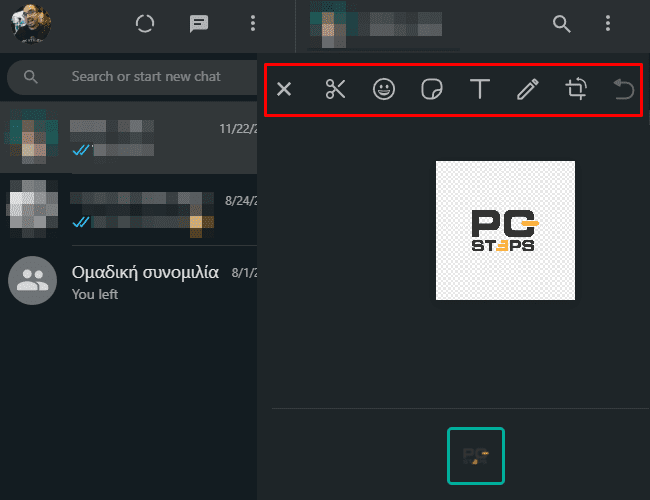Close the image editor with X
The image size is (650, 500).
[x=284, y=89]
